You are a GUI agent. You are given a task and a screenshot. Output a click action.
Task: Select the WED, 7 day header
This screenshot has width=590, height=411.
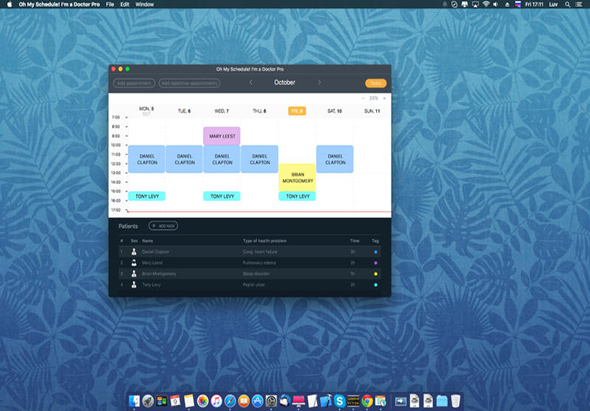click(221, 111)
